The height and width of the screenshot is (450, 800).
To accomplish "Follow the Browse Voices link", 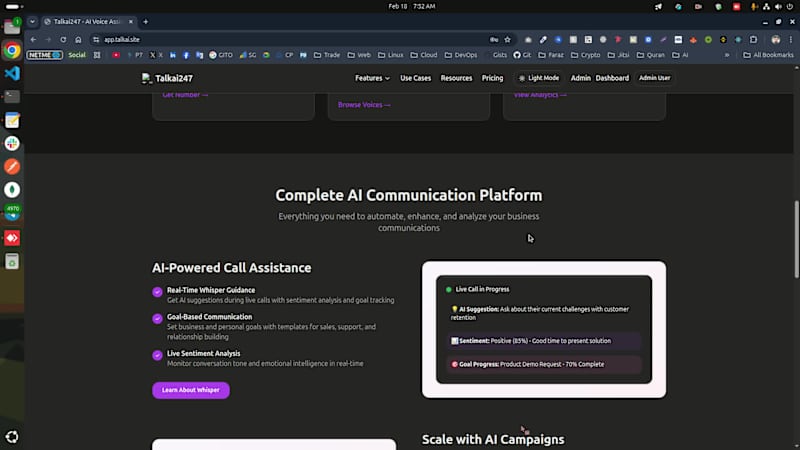I will point(364,105).
